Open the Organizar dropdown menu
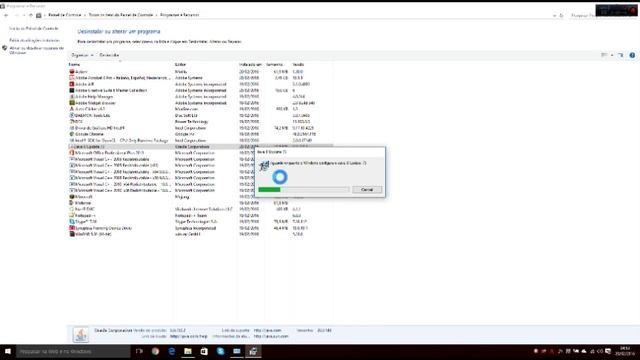640x360 pixels. [x=82, y=55]
